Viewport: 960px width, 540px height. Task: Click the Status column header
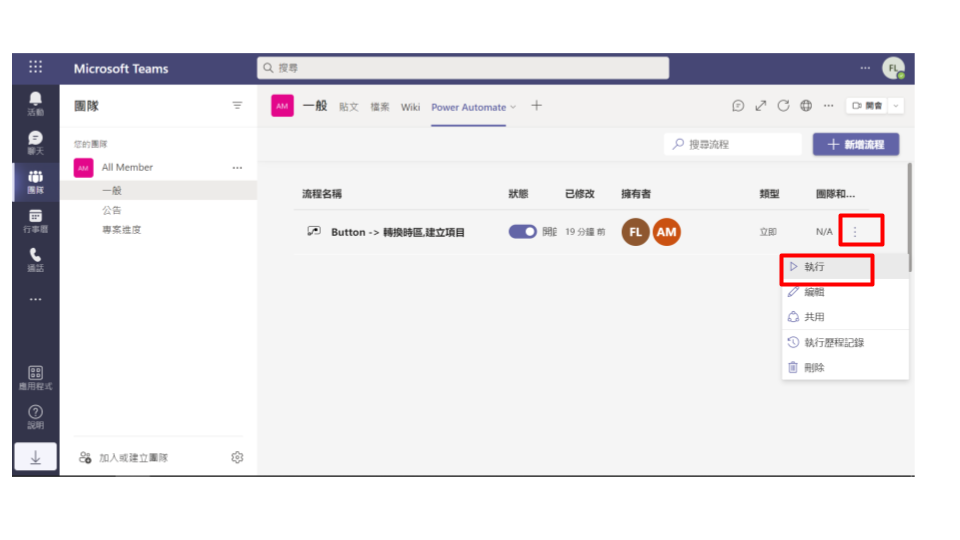point(518,194)
